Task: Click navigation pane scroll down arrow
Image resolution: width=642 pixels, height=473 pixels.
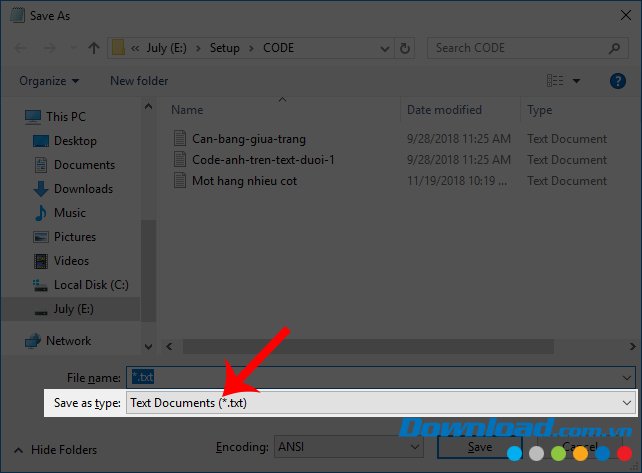Action: 149,347
